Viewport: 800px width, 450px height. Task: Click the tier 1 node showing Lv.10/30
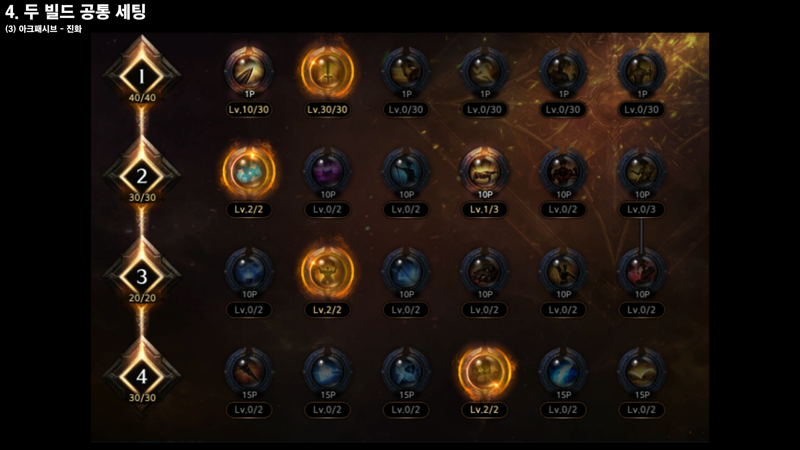(x=249, y=72)
